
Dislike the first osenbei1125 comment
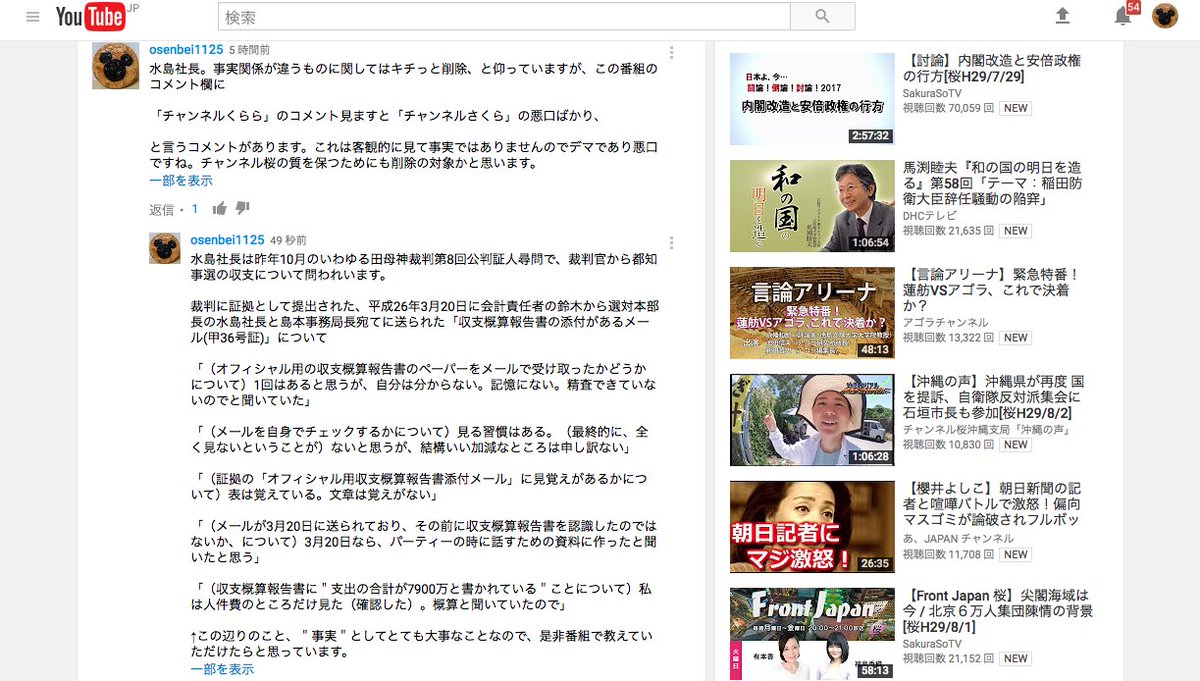click(242, 209)
